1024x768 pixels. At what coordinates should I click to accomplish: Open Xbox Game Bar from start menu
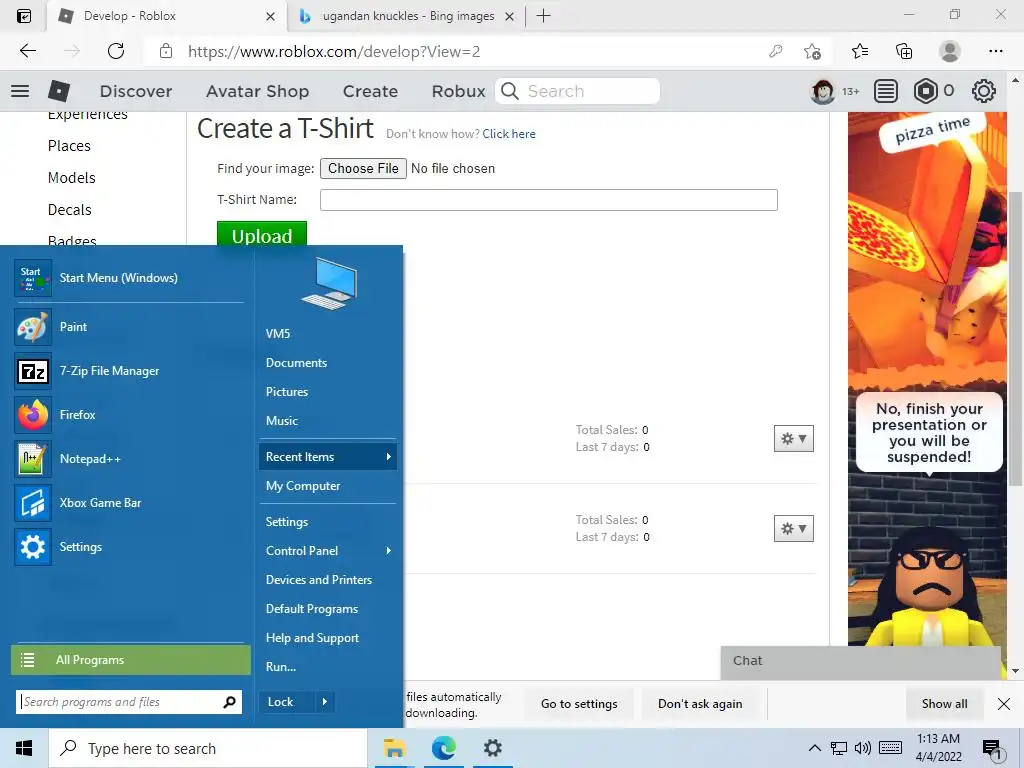[x=130, y=503]
